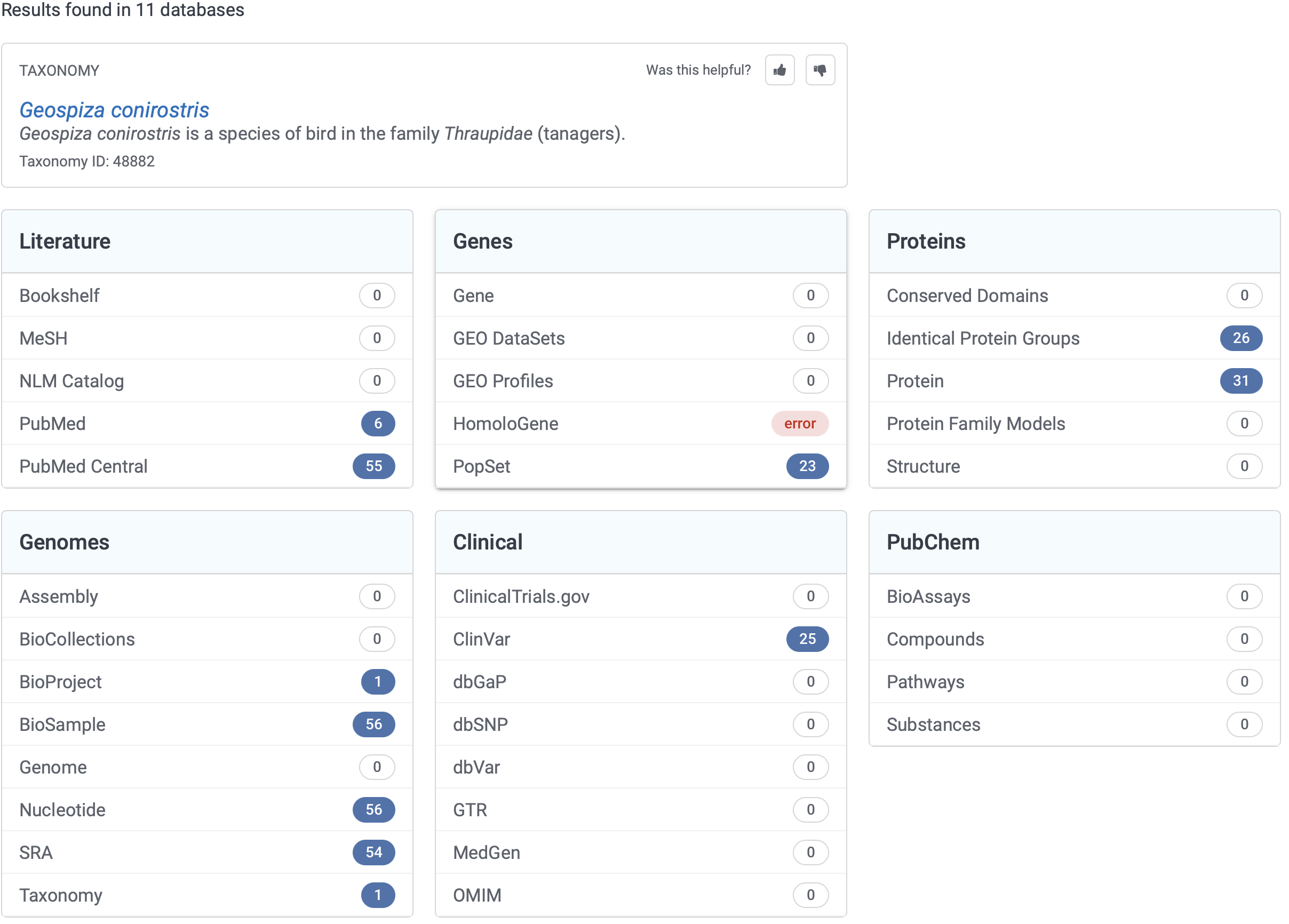Select the Genomes section heading
1289x924 pixels.
64,542
